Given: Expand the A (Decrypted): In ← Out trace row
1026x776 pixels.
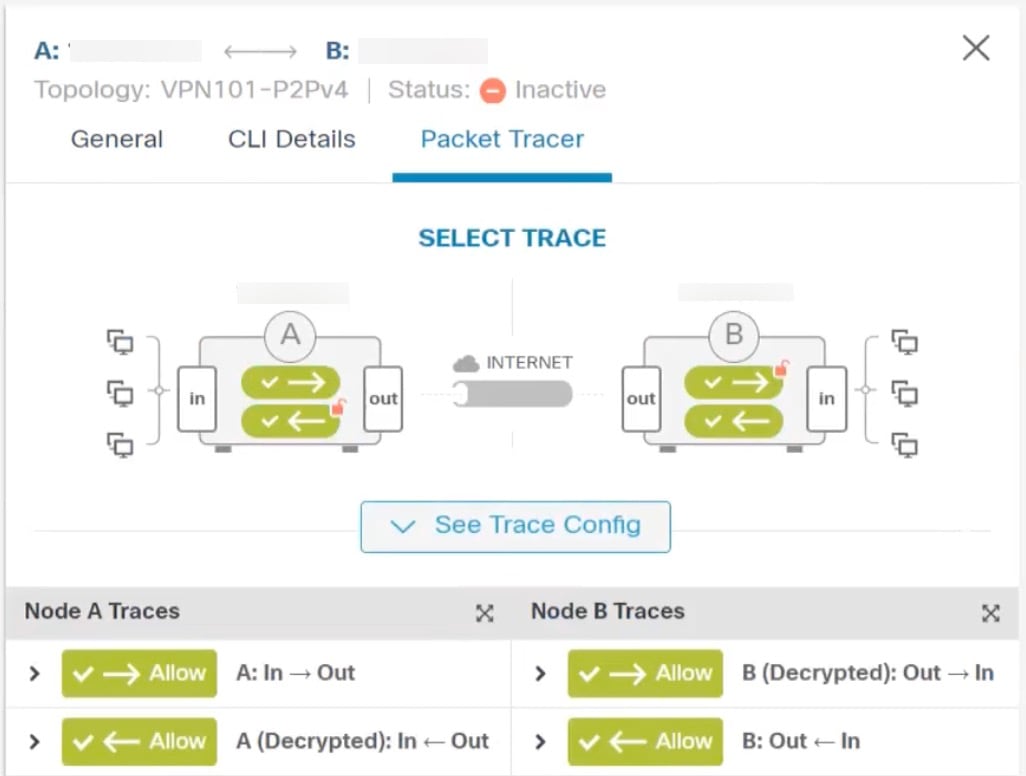Looking at the screenshot, I should click(x=35, y=741).
